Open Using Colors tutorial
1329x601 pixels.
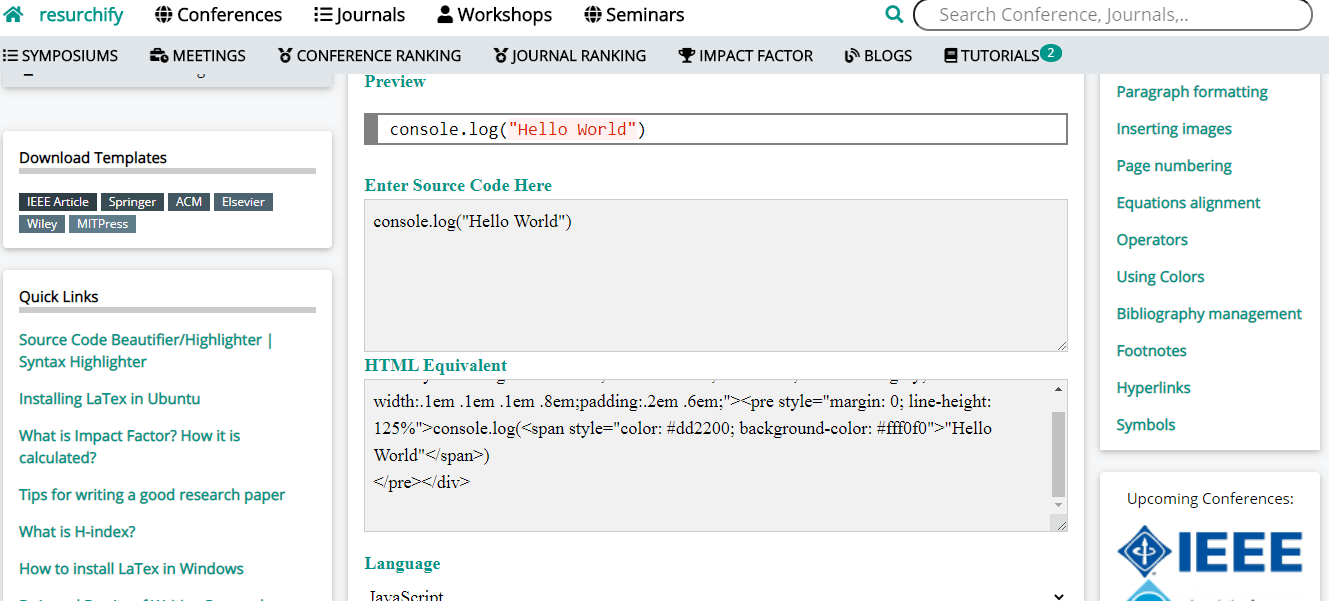pos(1160,277)
